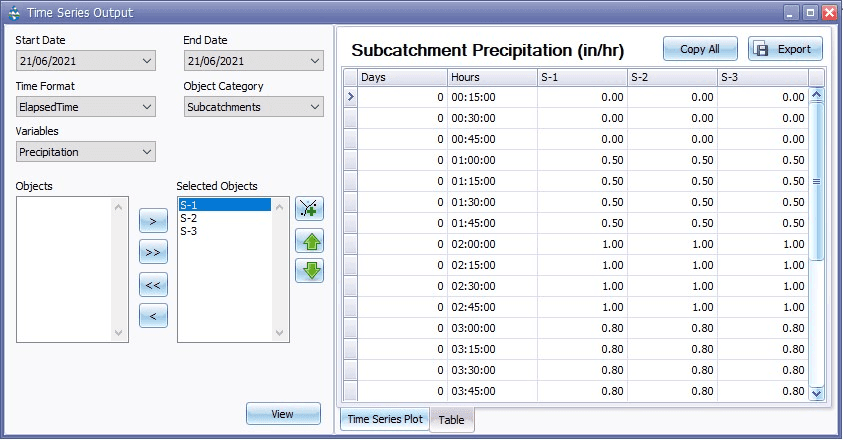Remove selected object with left arrow button

(x=152, y=317)
